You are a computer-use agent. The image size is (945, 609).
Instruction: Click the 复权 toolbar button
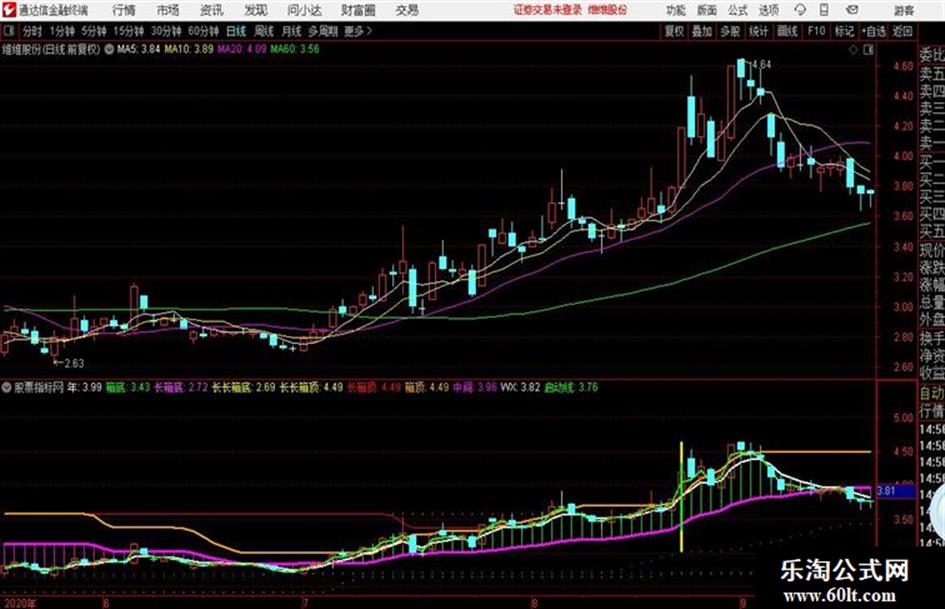click(x=674, y=31)
